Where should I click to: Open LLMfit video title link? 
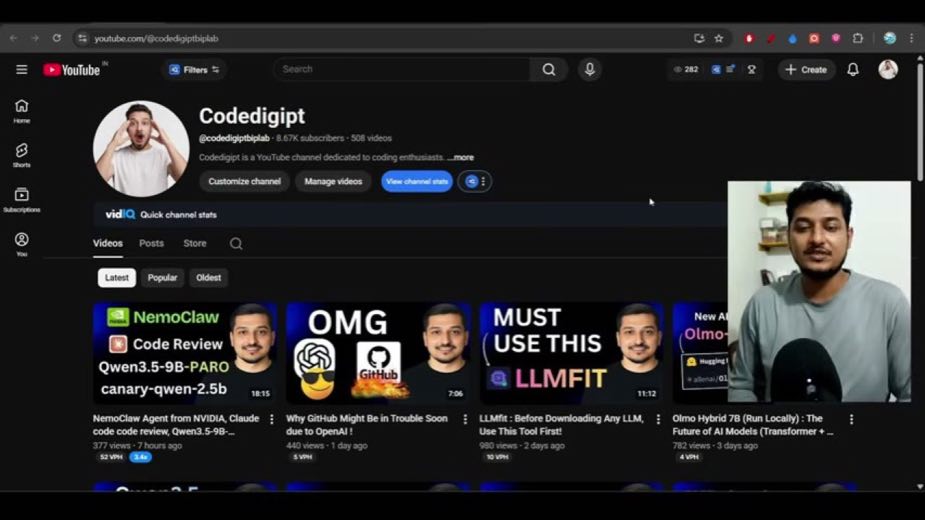click(561, 425)
